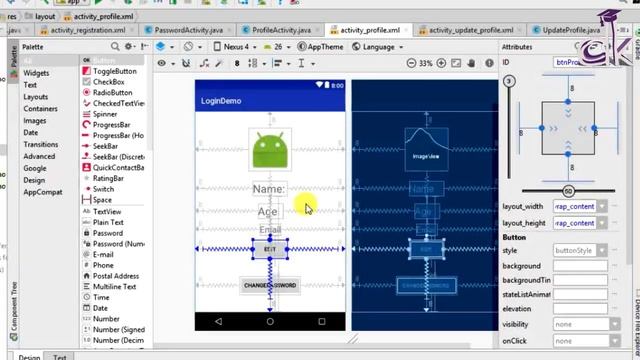640x360 pixels.
Task: Pick QuickContactBadge from the palette
Action: click(x=113, y=167)
